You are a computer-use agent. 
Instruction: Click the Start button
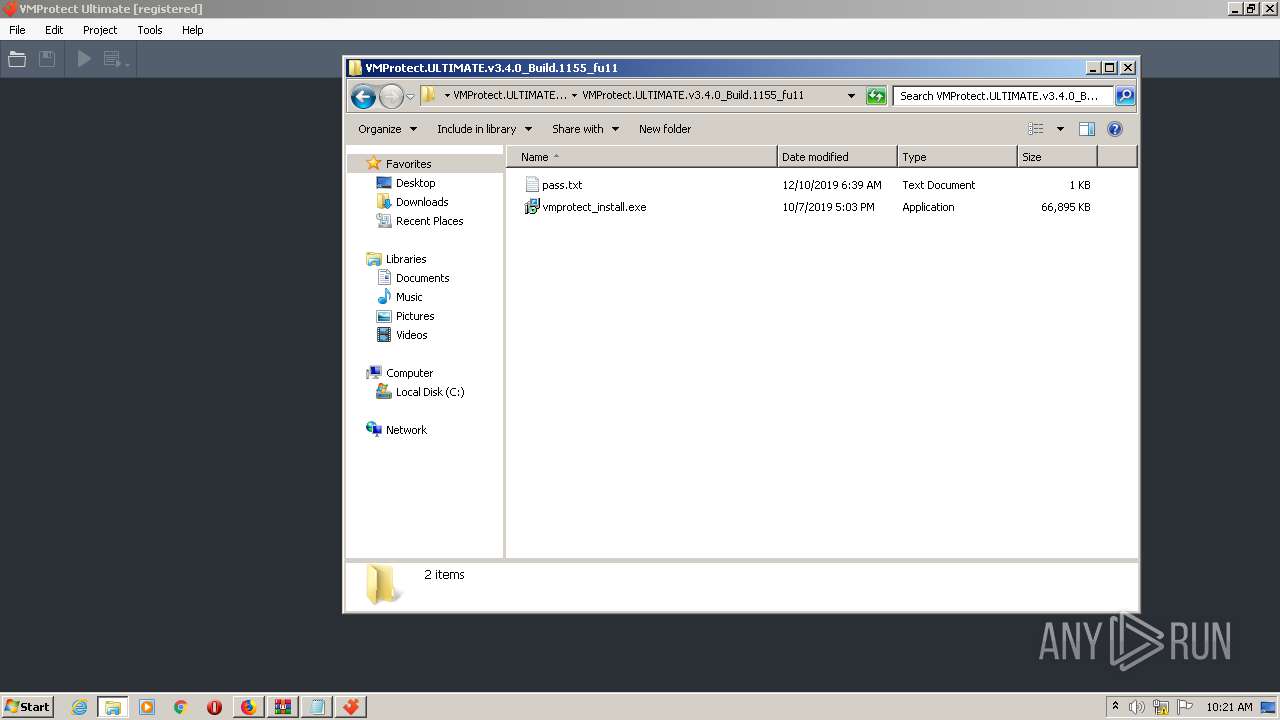coord(27,707)
